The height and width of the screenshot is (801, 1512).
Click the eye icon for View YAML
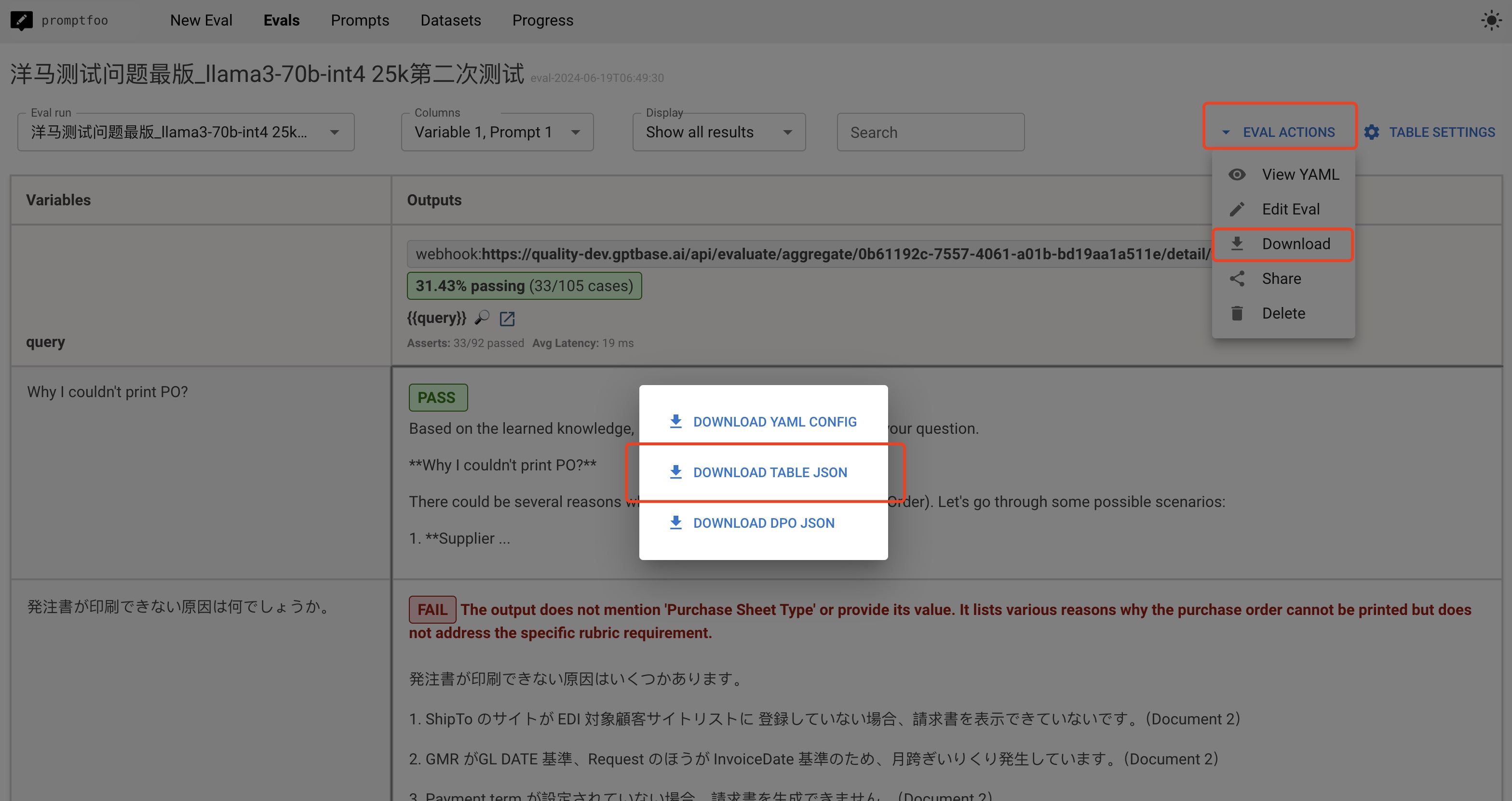click(1237, 174)
